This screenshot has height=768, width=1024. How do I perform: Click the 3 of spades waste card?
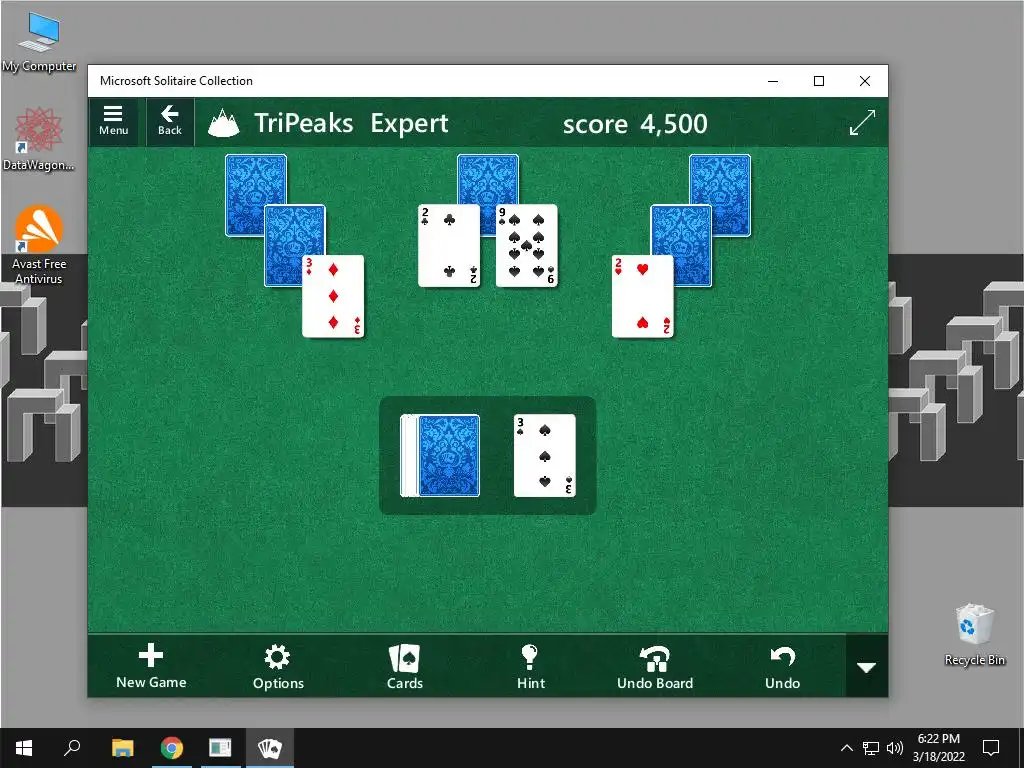545,455
